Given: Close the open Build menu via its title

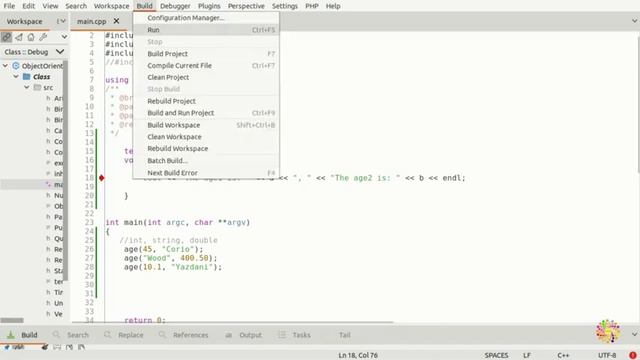Looking at the screenshot, I should 144,6.
